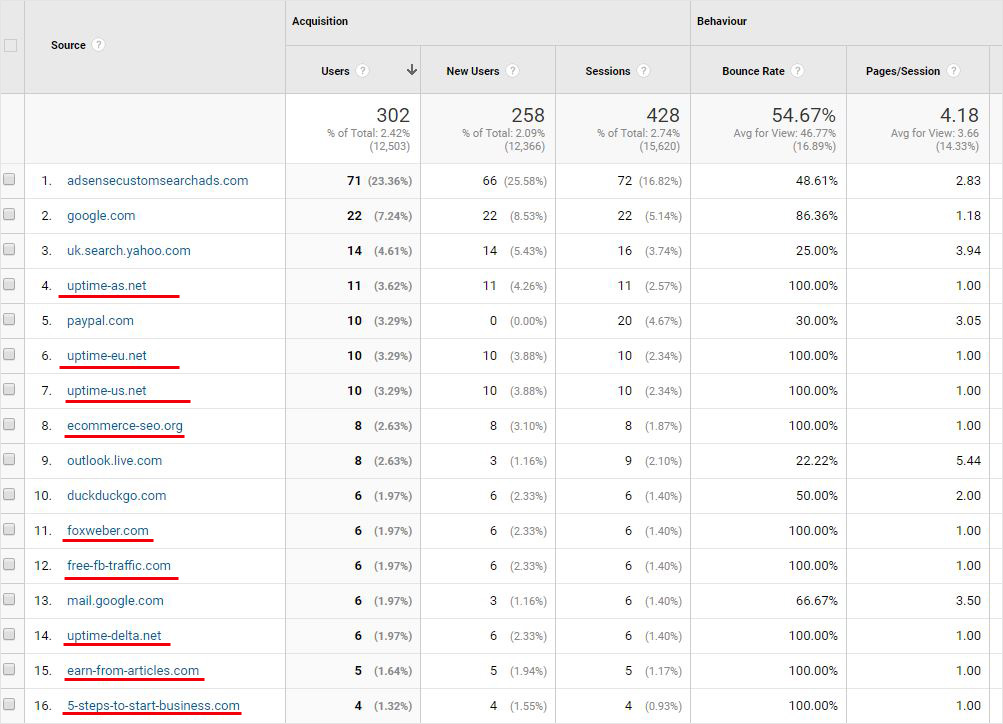Click the total users value 302
Image resolution: width=1003 pixels, height=724 pixels.
pyautogui.click(x=393, y=115)
